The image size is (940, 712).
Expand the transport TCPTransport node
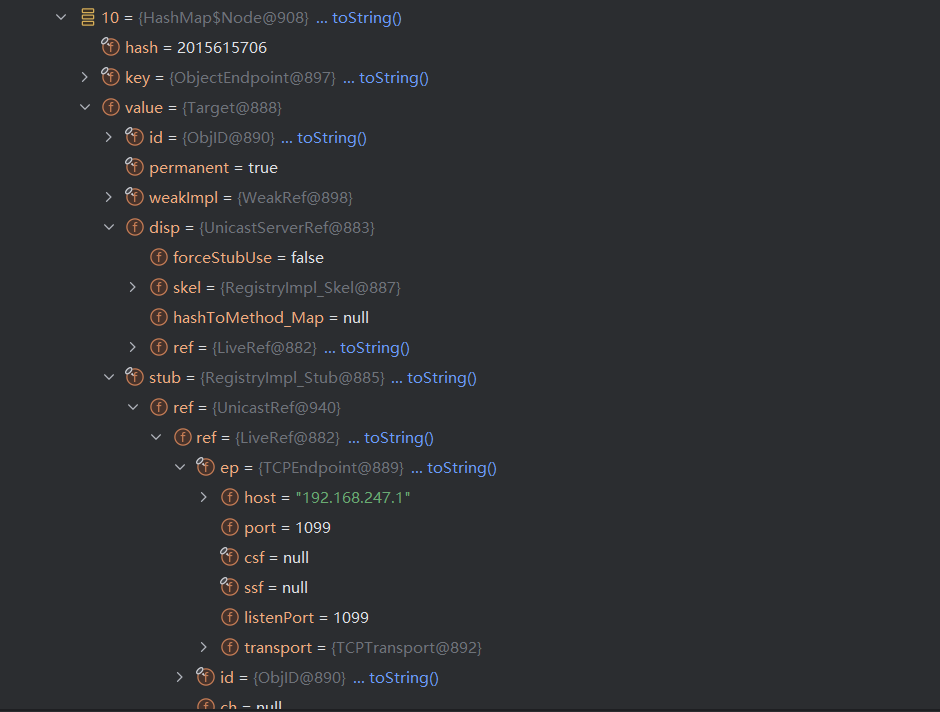click(x=204, y=648)
